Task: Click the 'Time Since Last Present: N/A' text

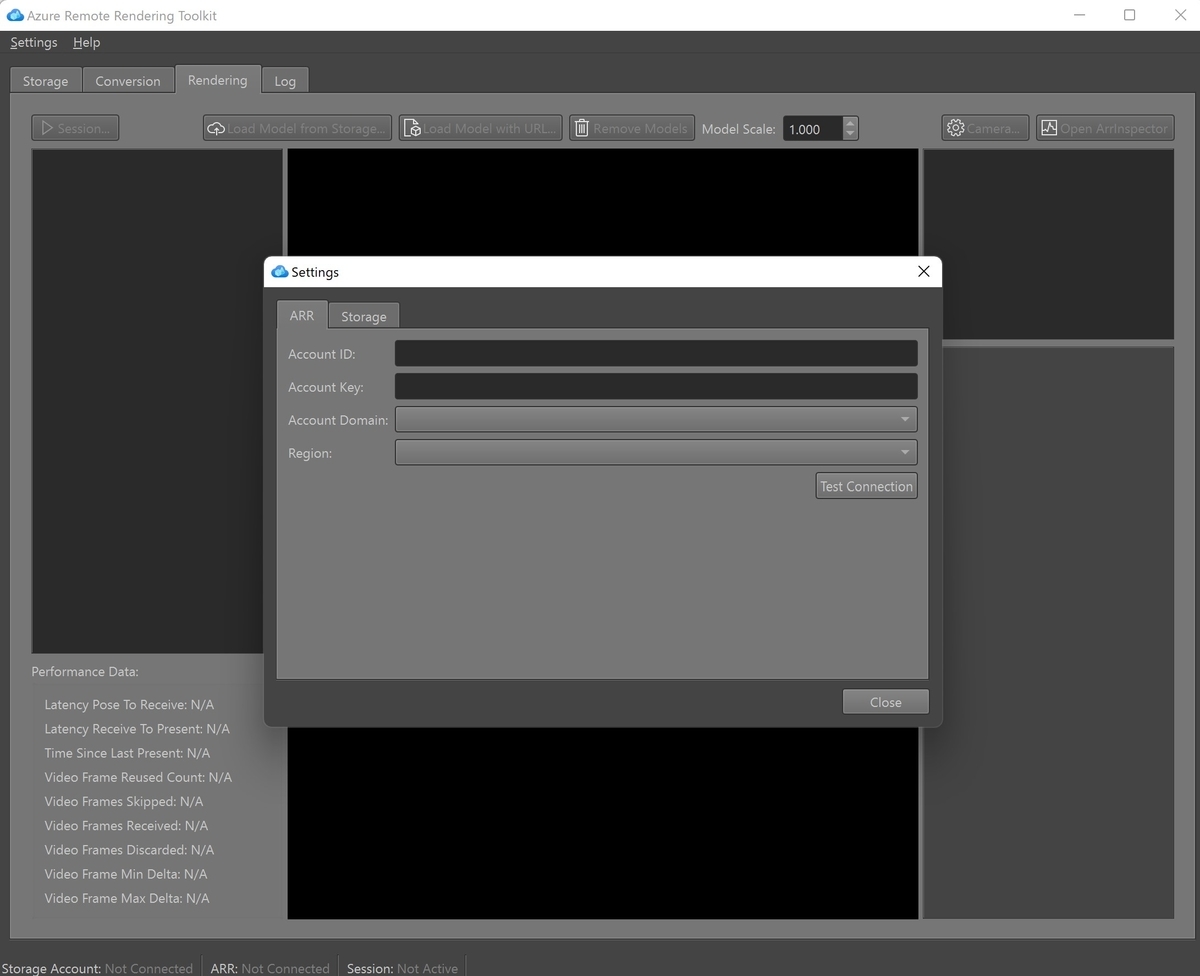Action: click(127, 753)
